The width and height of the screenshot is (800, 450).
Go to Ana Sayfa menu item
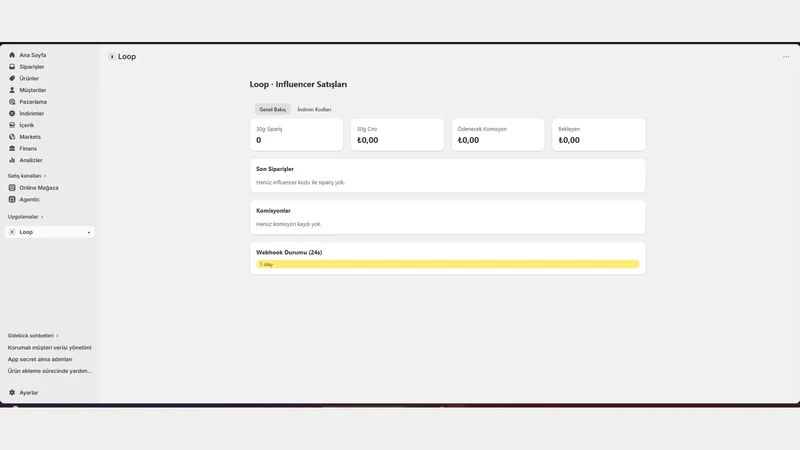33,55
